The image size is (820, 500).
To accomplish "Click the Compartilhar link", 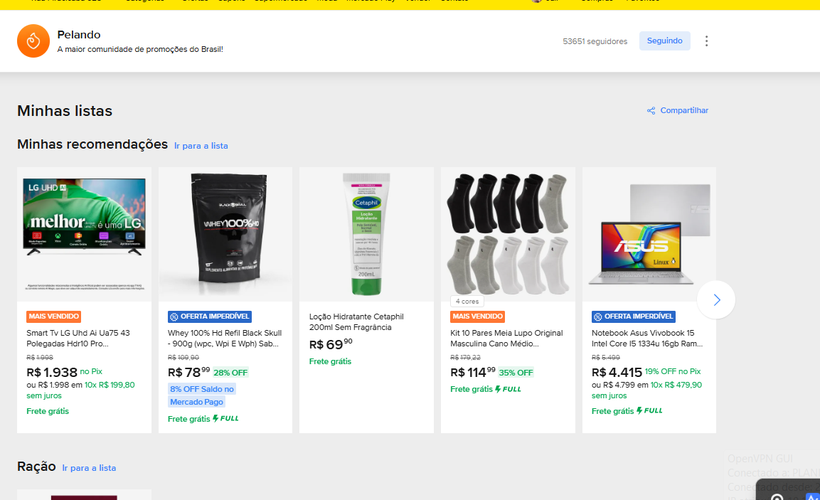I will [684, 110].
